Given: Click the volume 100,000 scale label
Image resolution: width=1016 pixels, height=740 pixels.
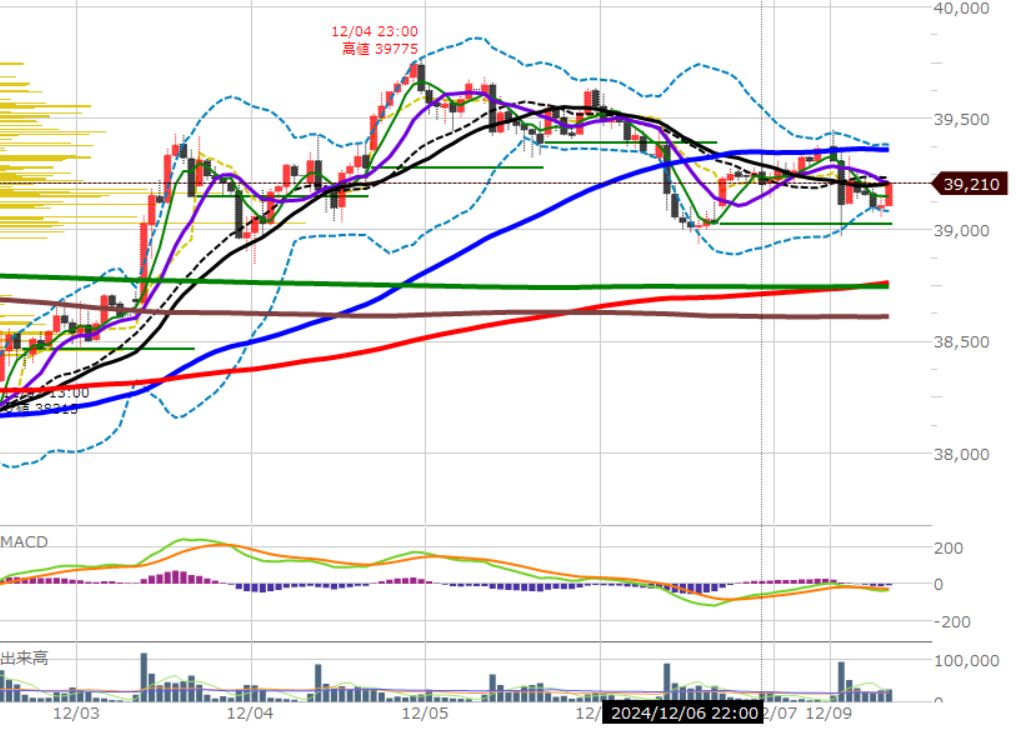Looking at the screenshot, I should (966, 661).
